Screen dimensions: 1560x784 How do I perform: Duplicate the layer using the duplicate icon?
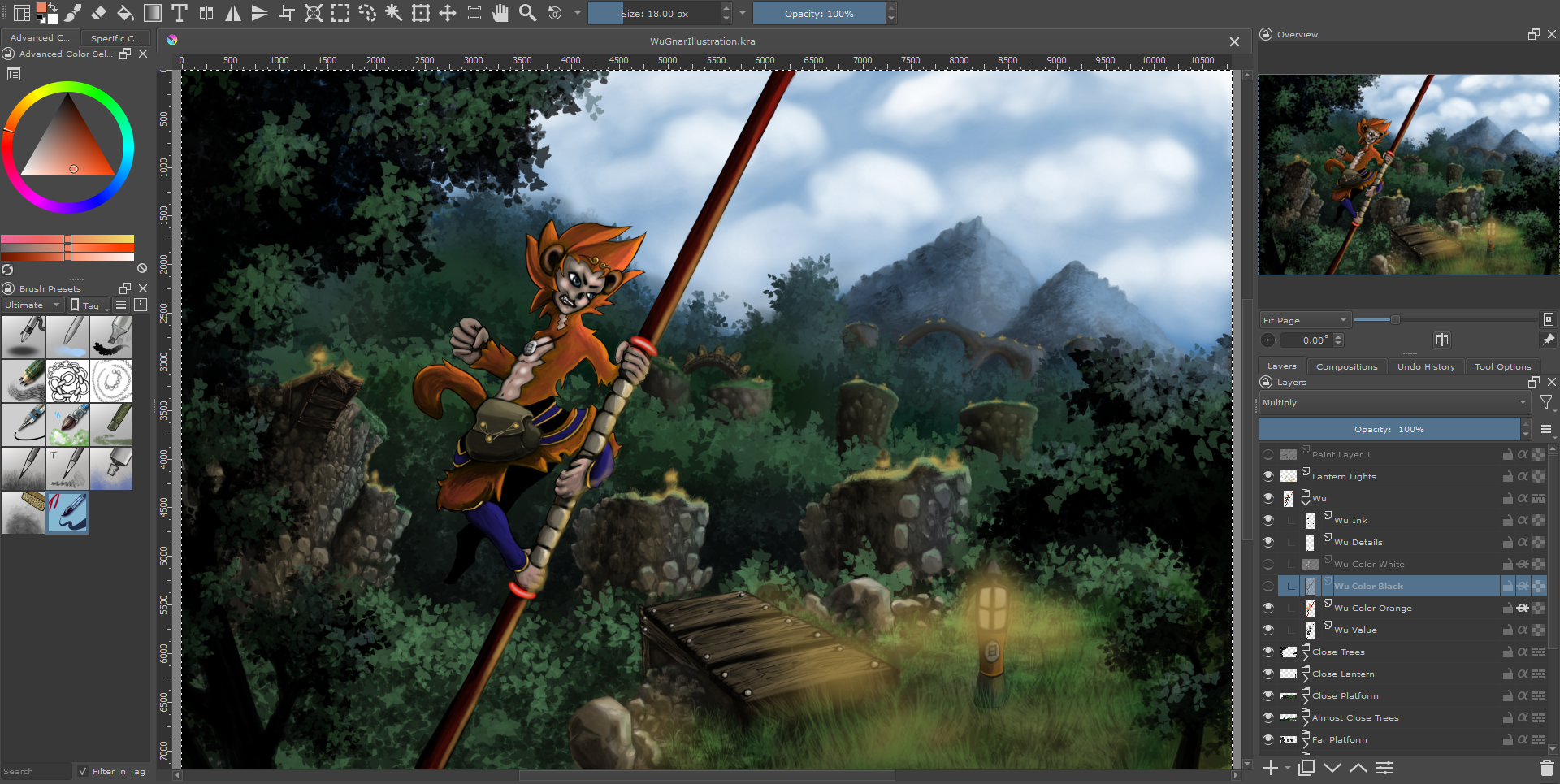[1306, 768]
